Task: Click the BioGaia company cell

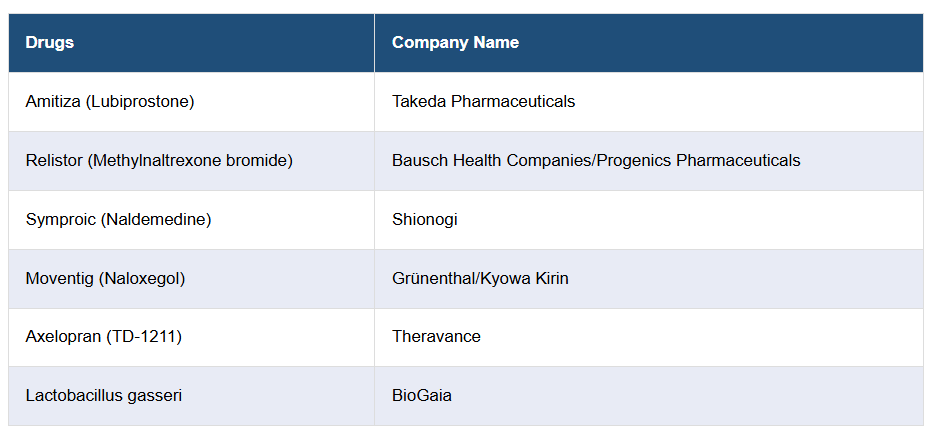Action: [x=421, y=396]
